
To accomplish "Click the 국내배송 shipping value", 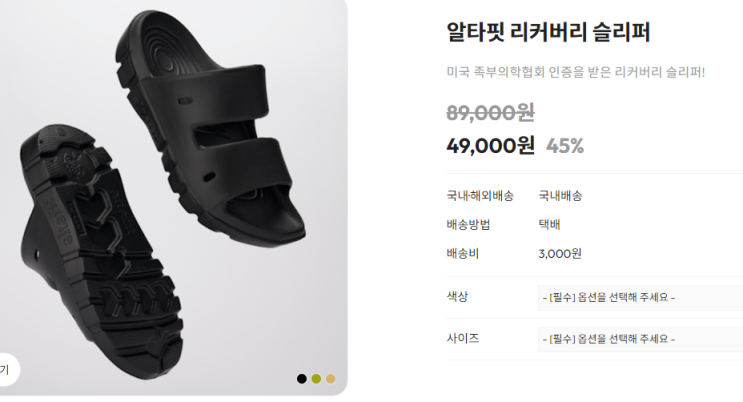I will click(560, 196).
